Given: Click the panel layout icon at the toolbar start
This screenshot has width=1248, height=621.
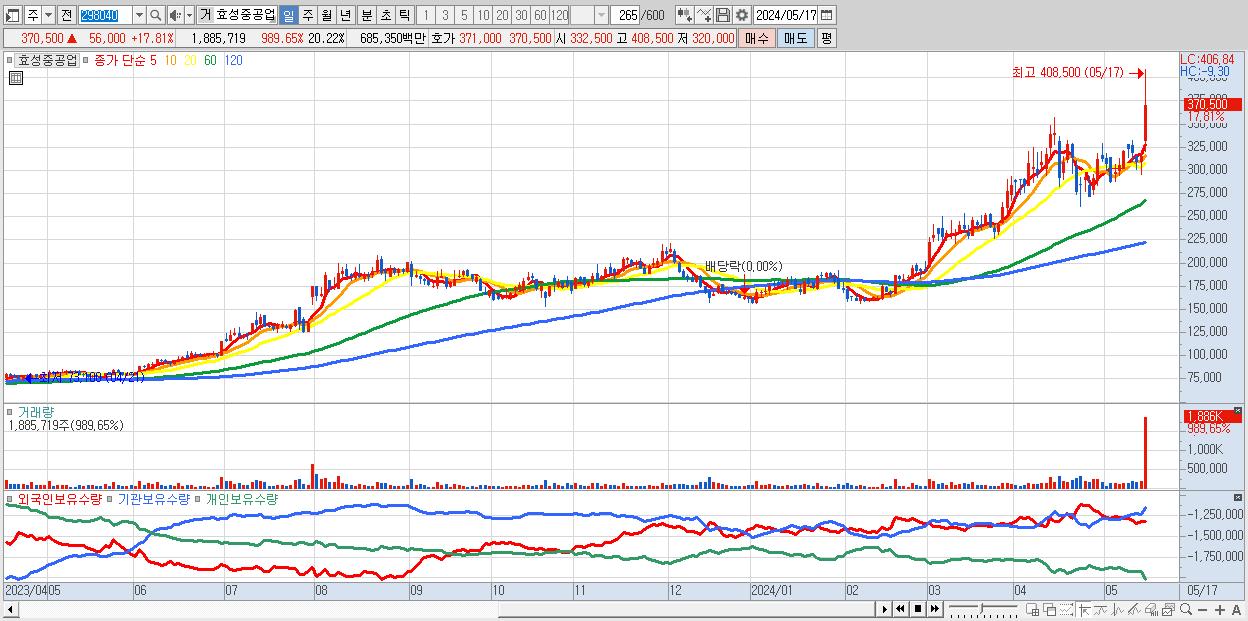Looking at the screenshot, I should point(12,15).
